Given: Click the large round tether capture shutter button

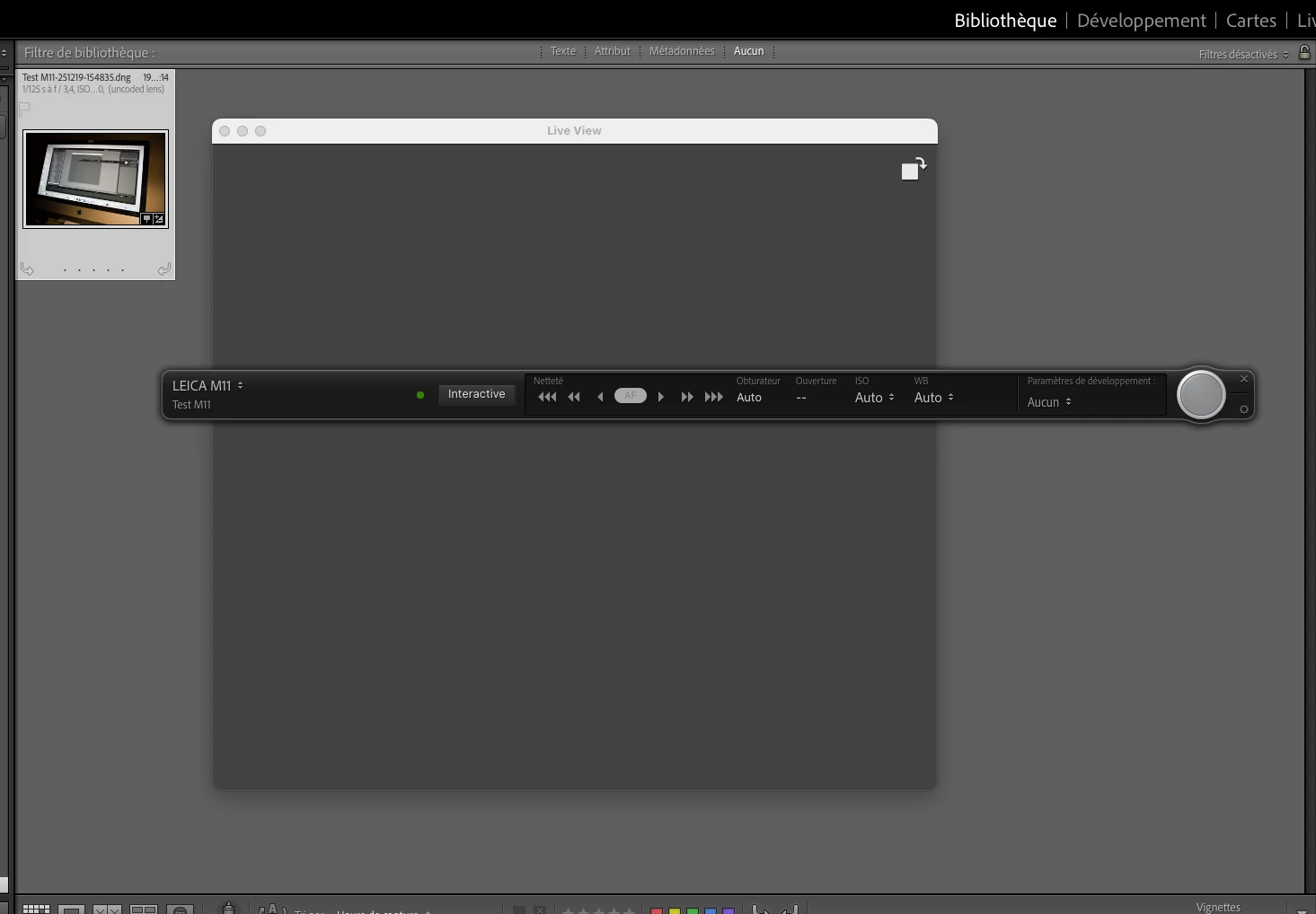Looking at the screenshot, I should coord(1201,394).
